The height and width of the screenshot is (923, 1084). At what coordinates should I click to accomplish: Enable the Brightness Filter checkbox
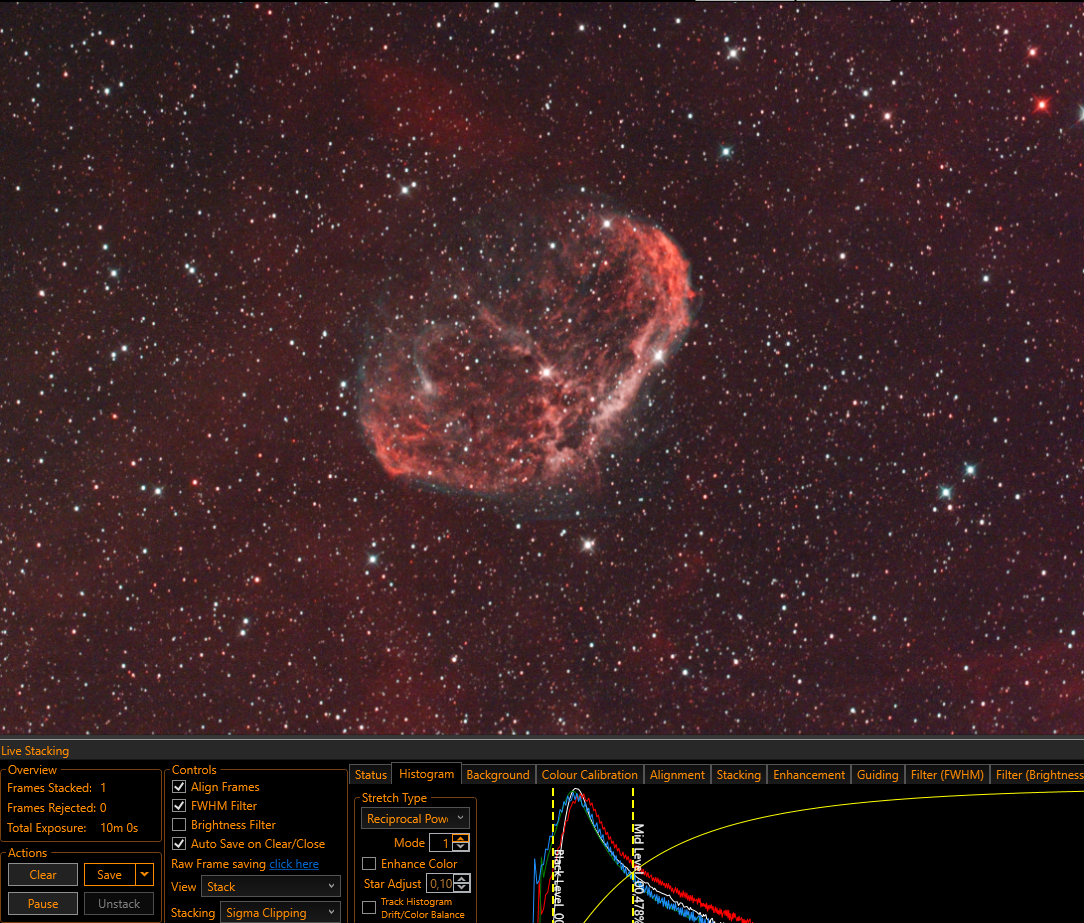(x=179, y=824)
